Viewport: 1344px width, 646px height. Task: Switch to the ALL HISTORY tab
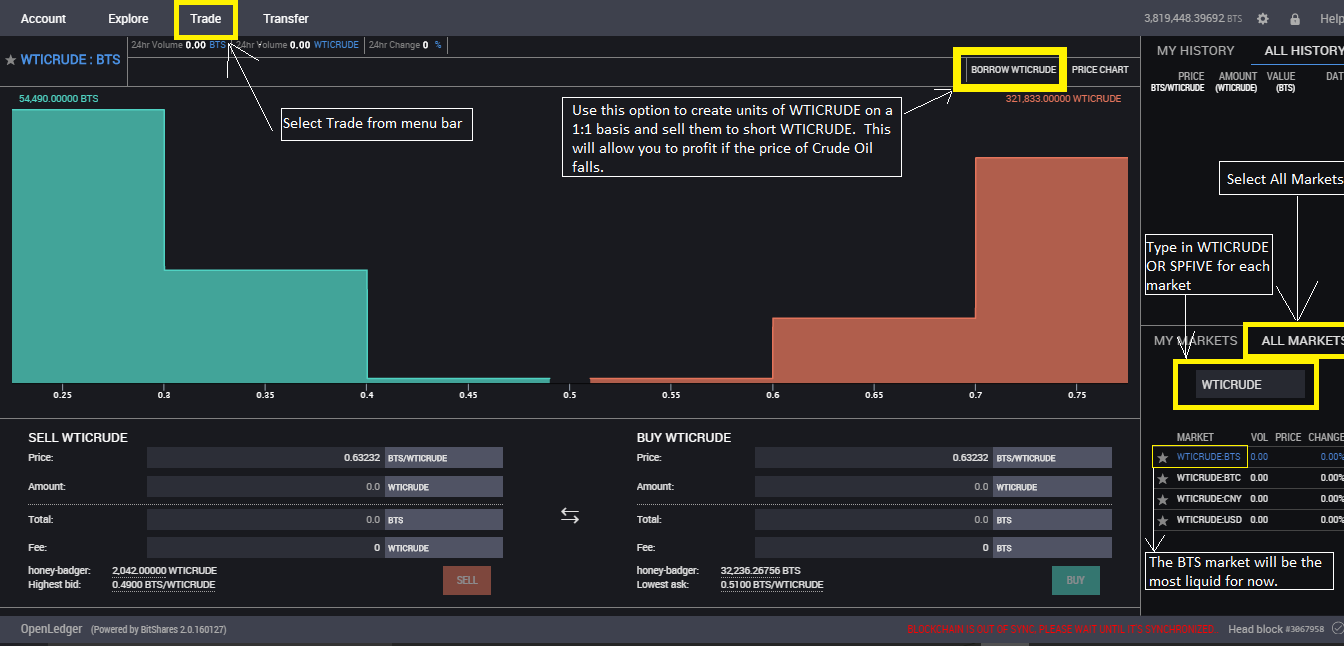pos(1303,50)
